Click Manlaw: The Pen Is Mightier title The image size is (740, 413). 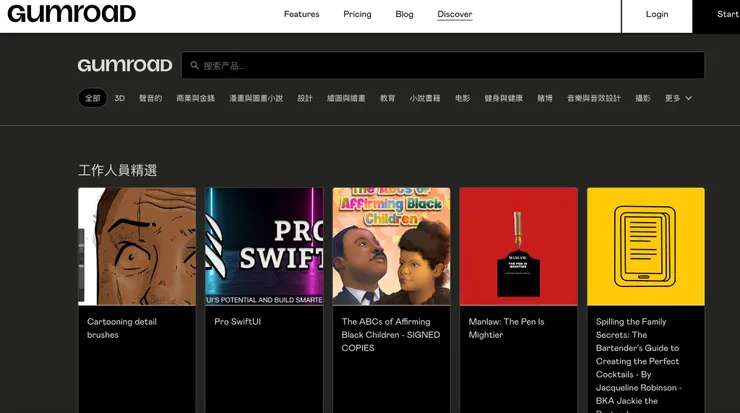[506, 328]
